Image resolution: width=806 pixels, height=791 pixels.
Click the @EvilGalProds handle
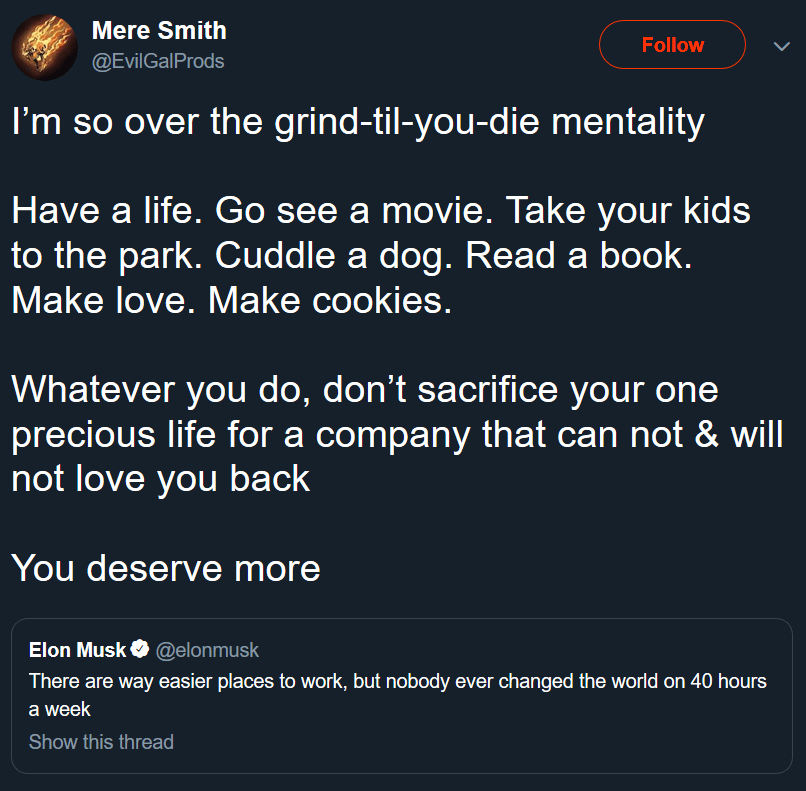(x=158, y=61)
